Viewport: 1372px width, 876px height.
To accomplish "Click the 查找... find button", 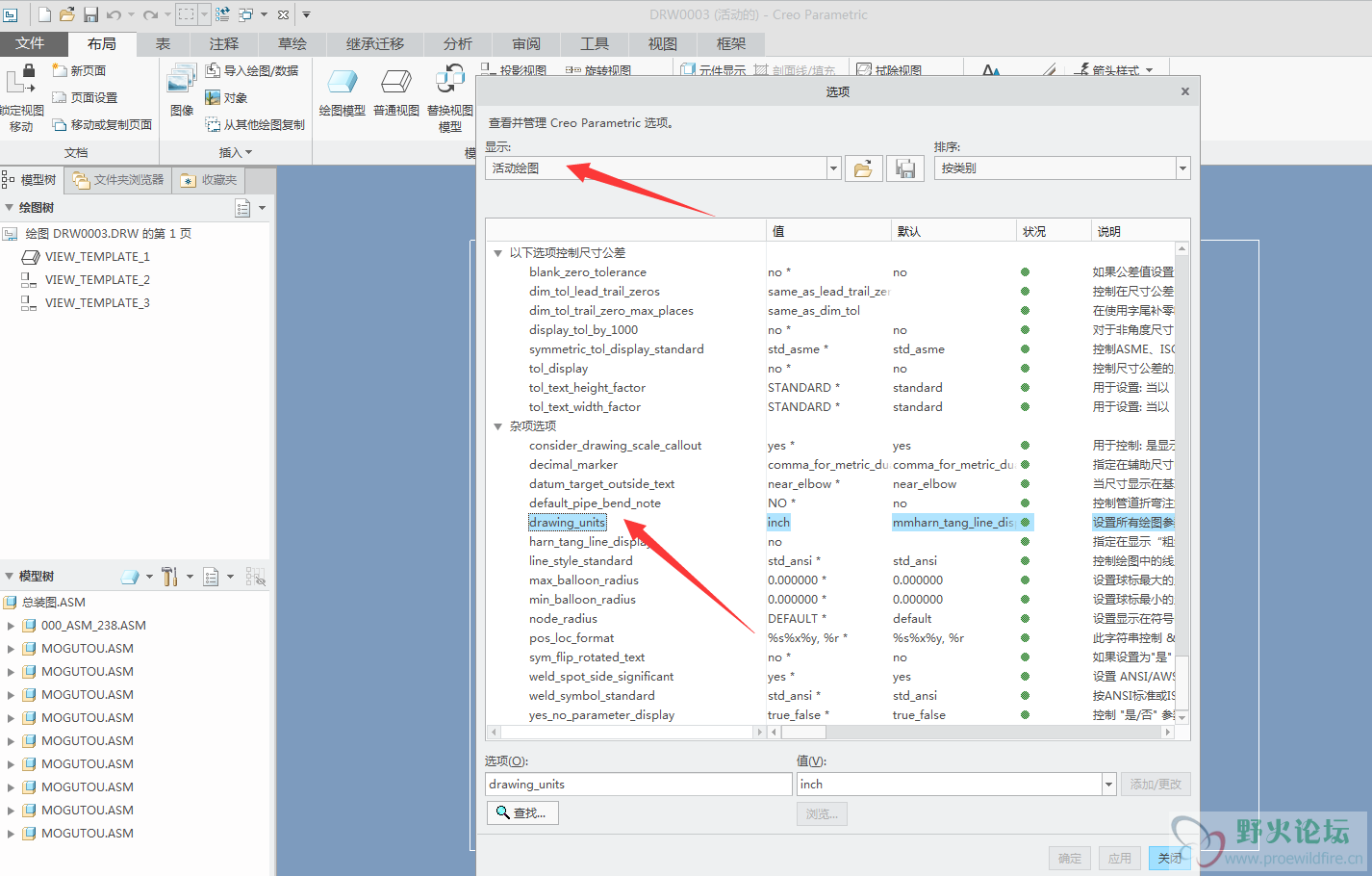I will [522, 813].
